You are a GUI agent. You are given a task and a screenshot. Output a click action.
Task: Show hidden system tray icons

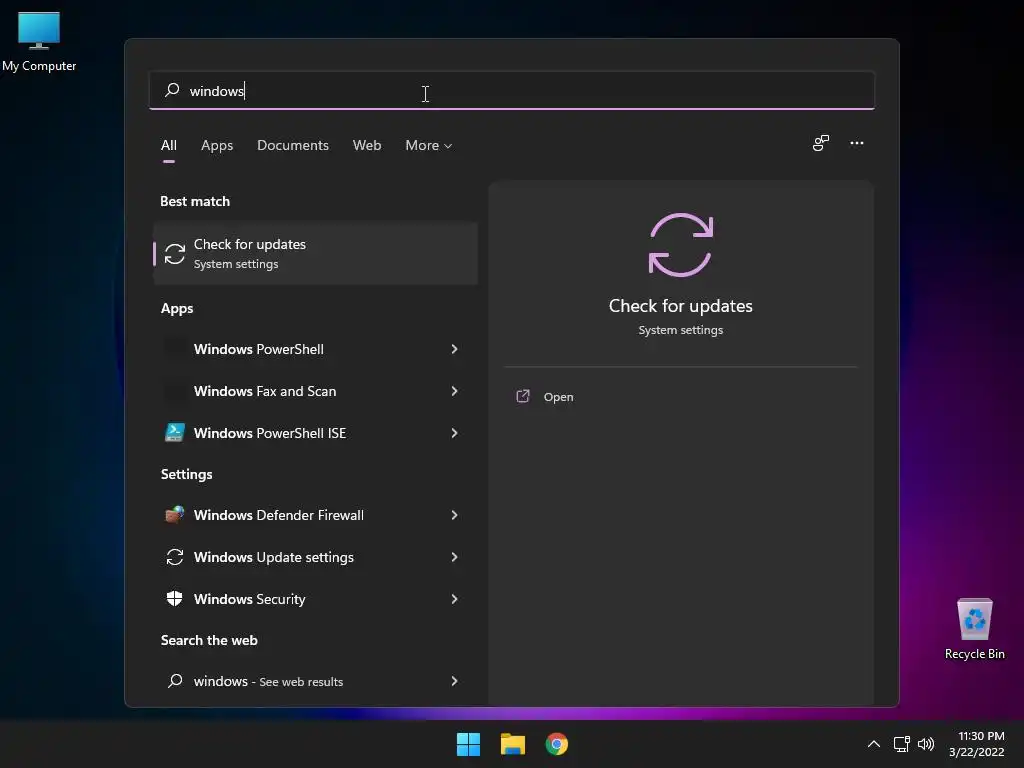pyautogui.click(x=874, y=744)
